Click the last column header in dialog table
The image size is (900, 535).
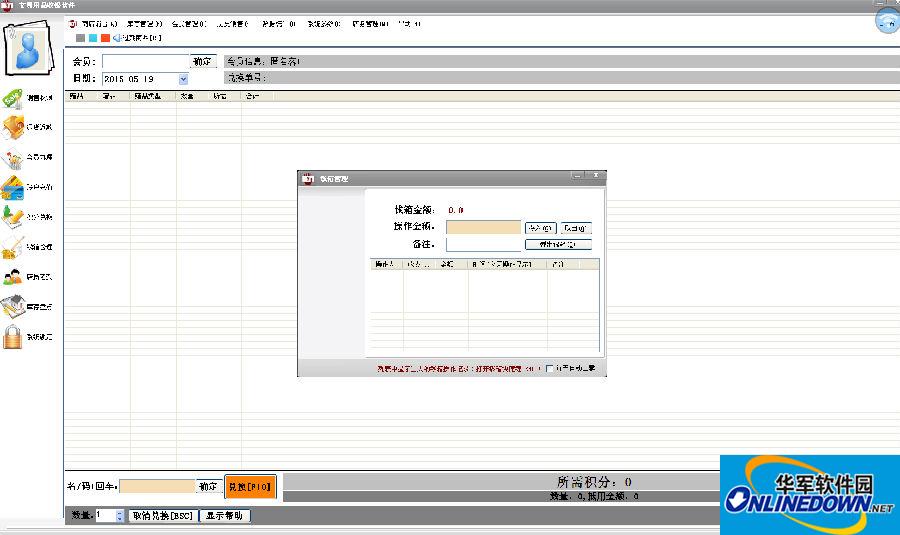click(x=564, y=264)
